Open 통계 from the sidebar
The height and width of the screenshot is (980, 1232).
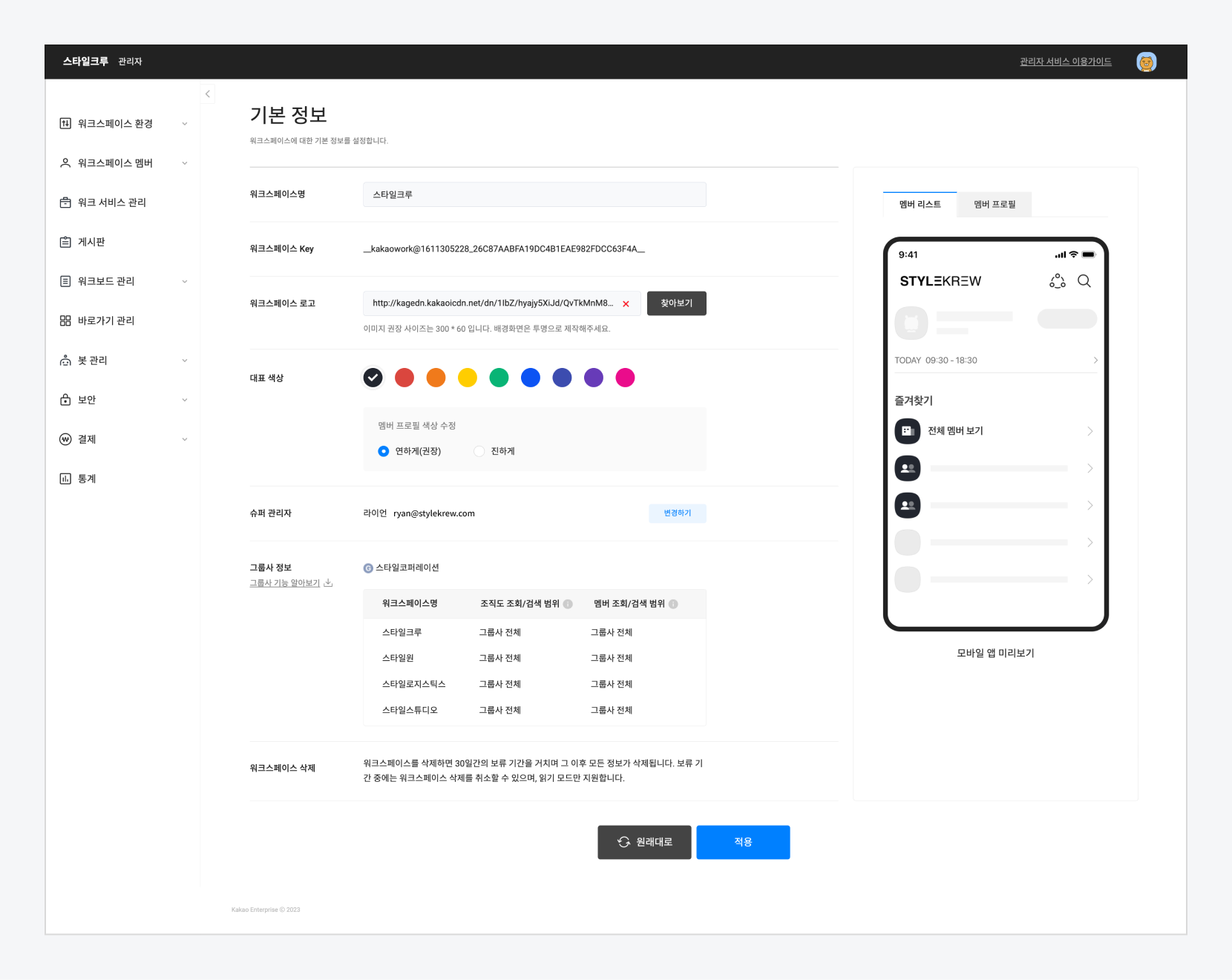[x=87, y=479]
